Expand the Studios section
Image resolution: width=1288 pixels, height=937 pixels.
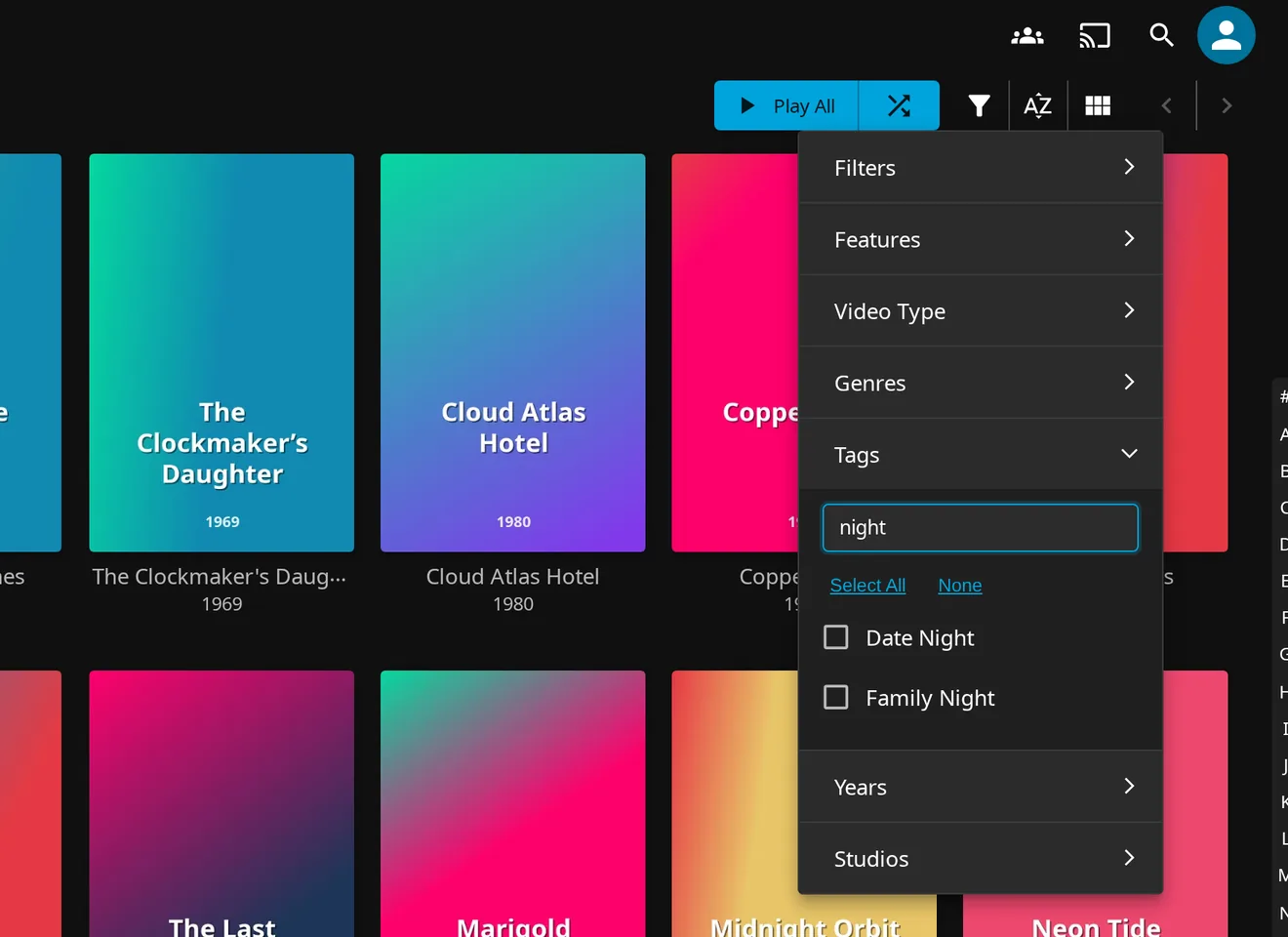(x=981, y=859)
